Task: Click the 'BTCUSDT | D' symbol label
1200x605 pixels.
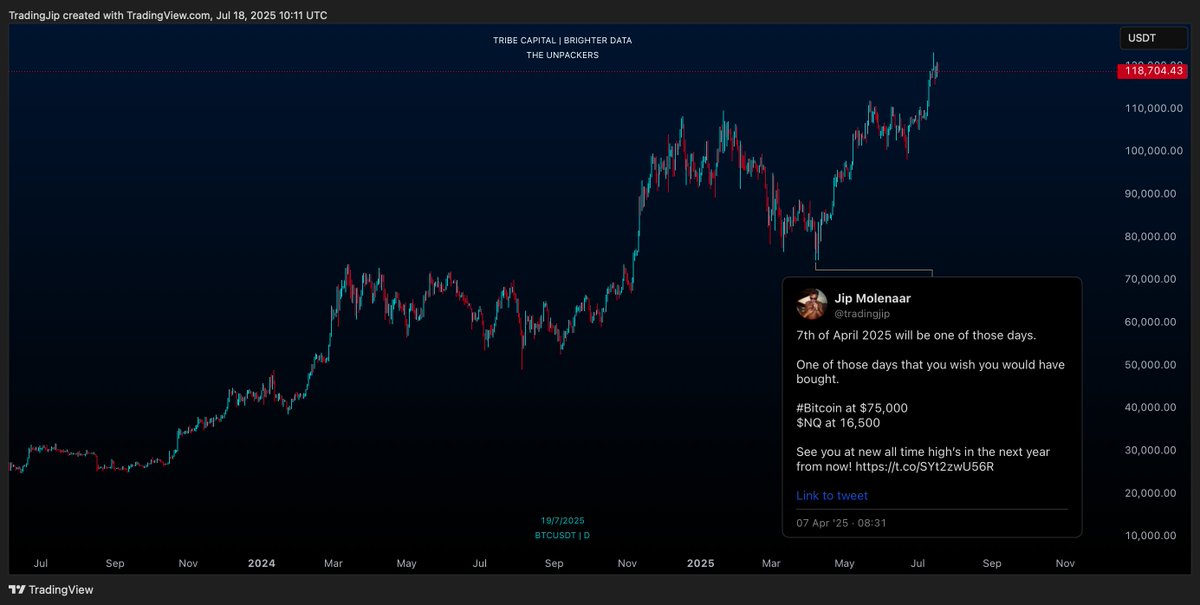Action: tap(562, 535)
